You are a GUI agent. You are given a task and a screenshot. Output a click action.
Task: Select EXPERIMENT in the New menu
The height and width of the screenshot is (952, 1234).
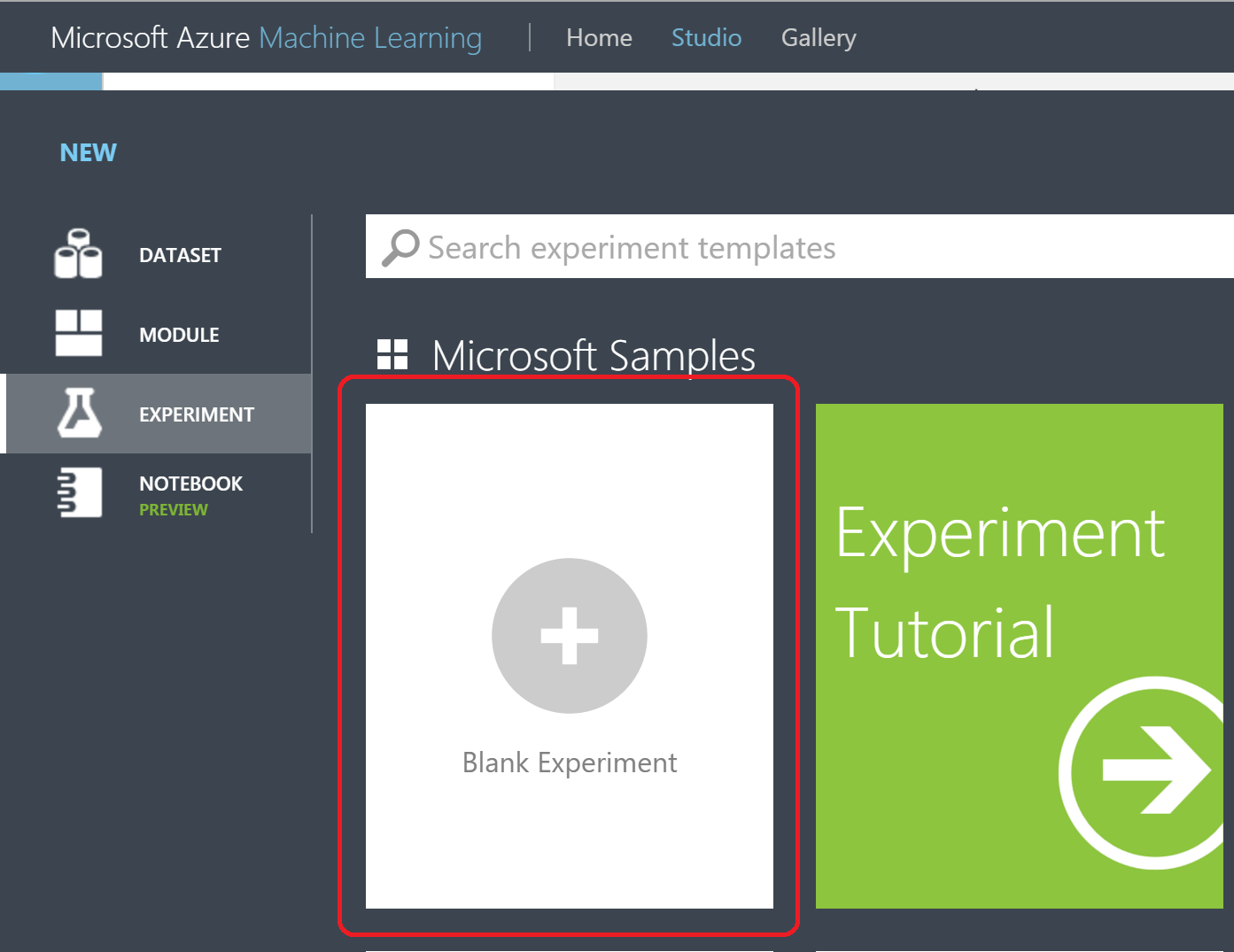pyautogui.click(x=156, y=414)
